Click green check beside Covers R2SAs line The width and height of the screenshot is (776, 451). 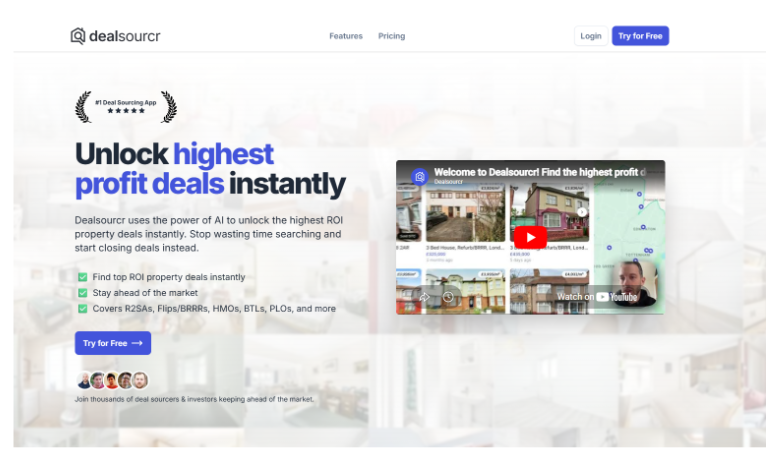pyautogui.click(x=83, y=309)
